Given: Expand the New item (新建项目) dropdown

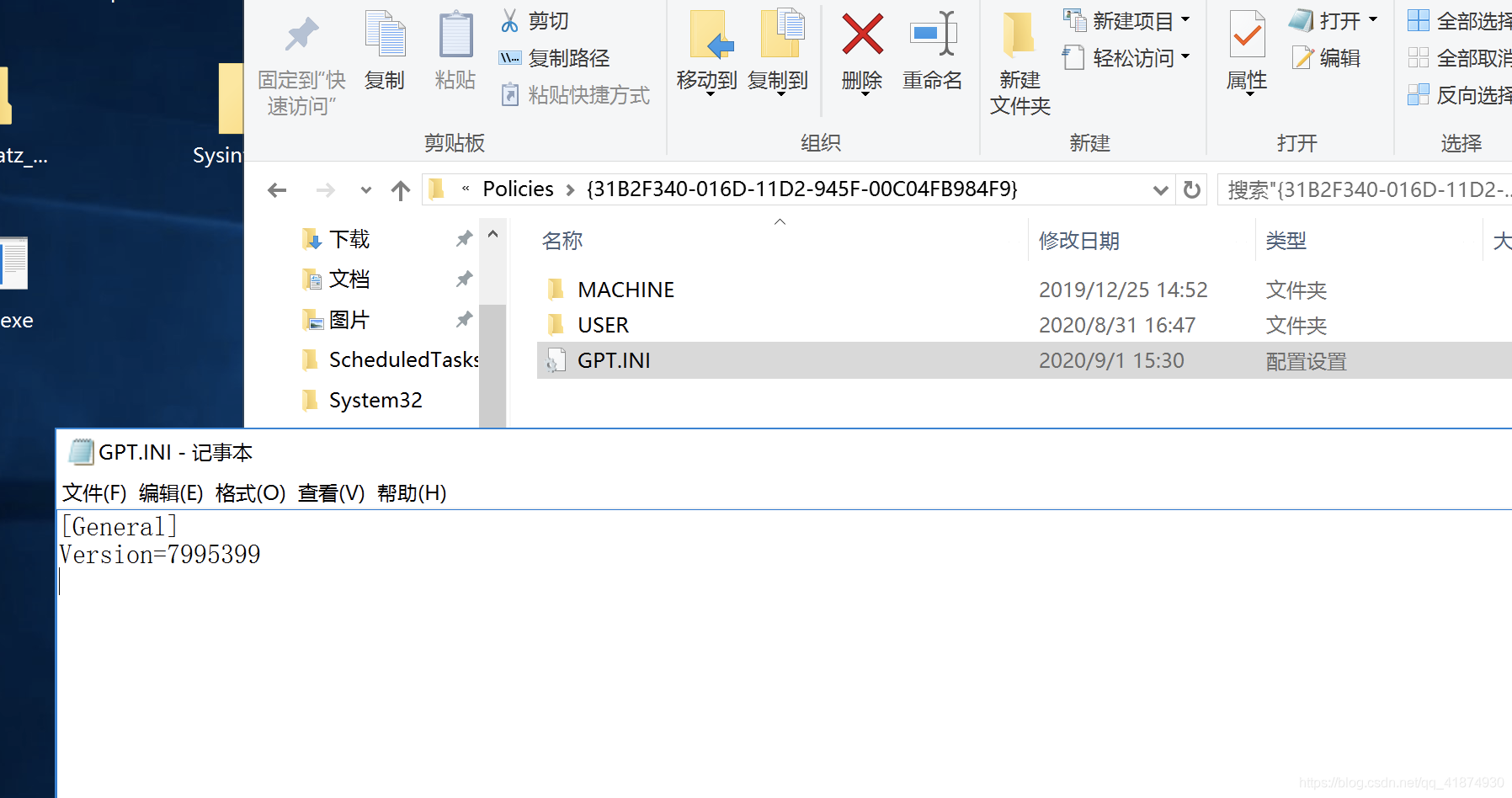Looking at the screenshot, I should pyautogui.click(x=1185, y=19).
